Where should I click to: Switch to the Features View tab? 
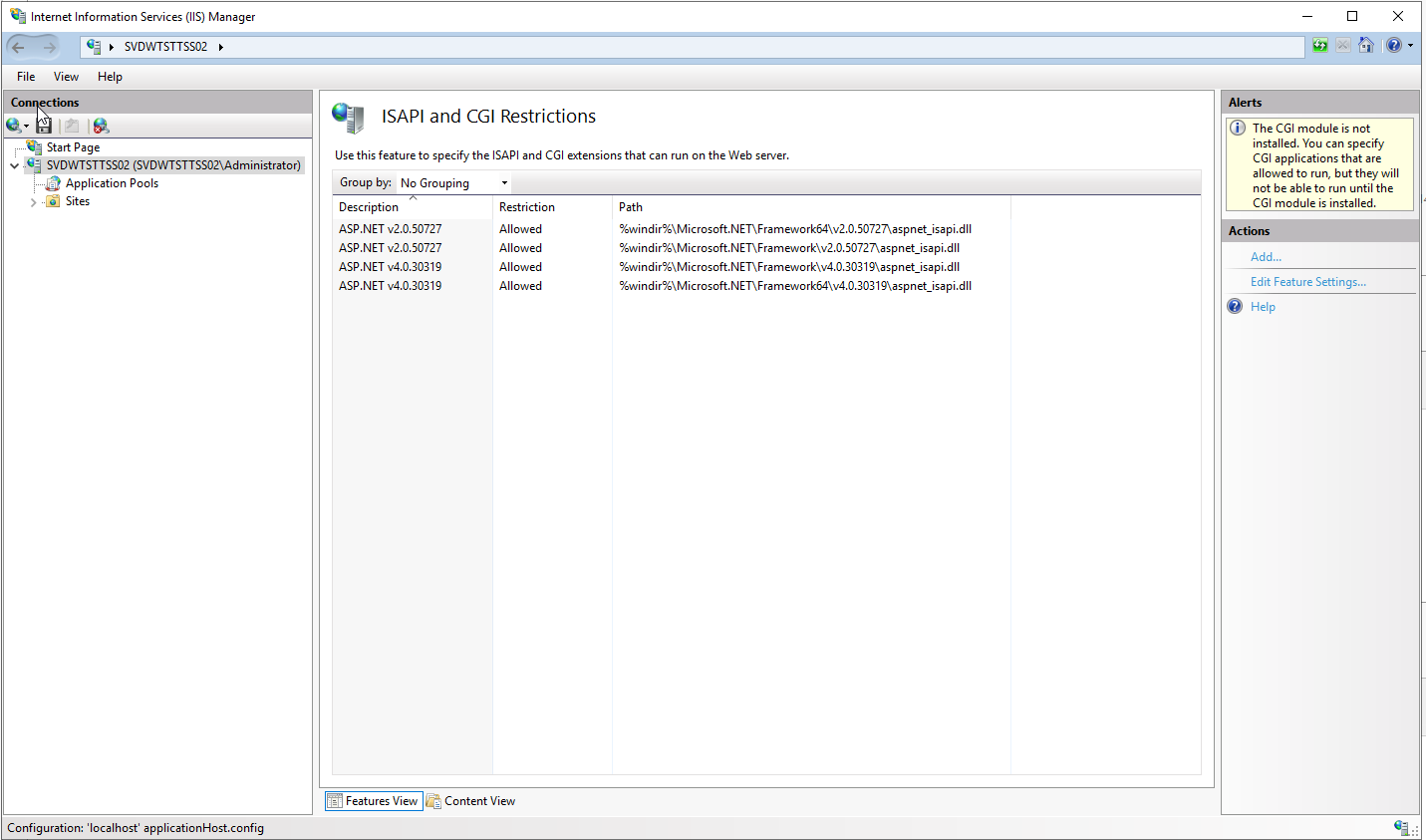374,801
